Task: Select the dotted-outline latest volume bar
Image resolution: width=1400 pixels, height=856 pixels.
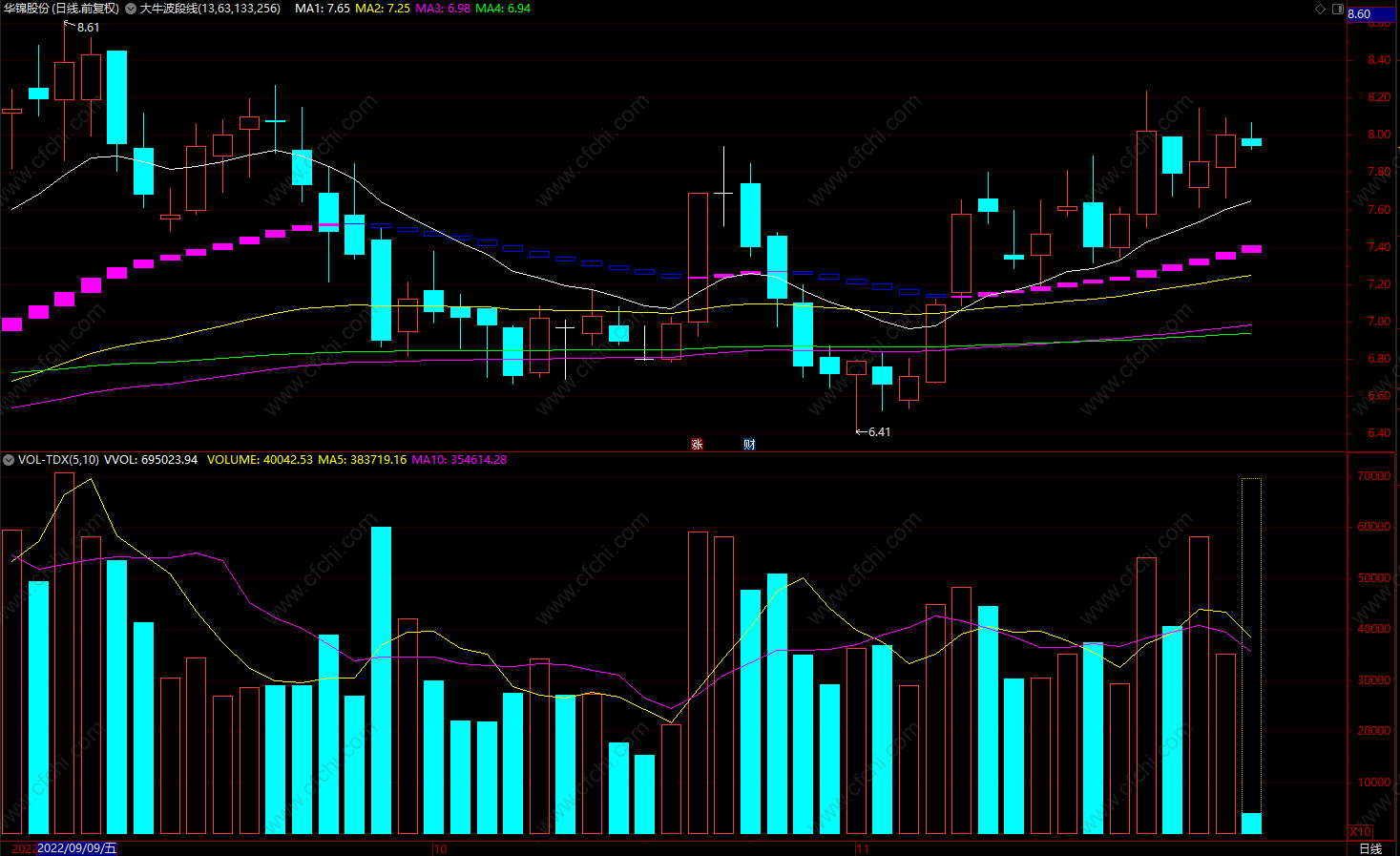Action: click(x=1251, y=656)
